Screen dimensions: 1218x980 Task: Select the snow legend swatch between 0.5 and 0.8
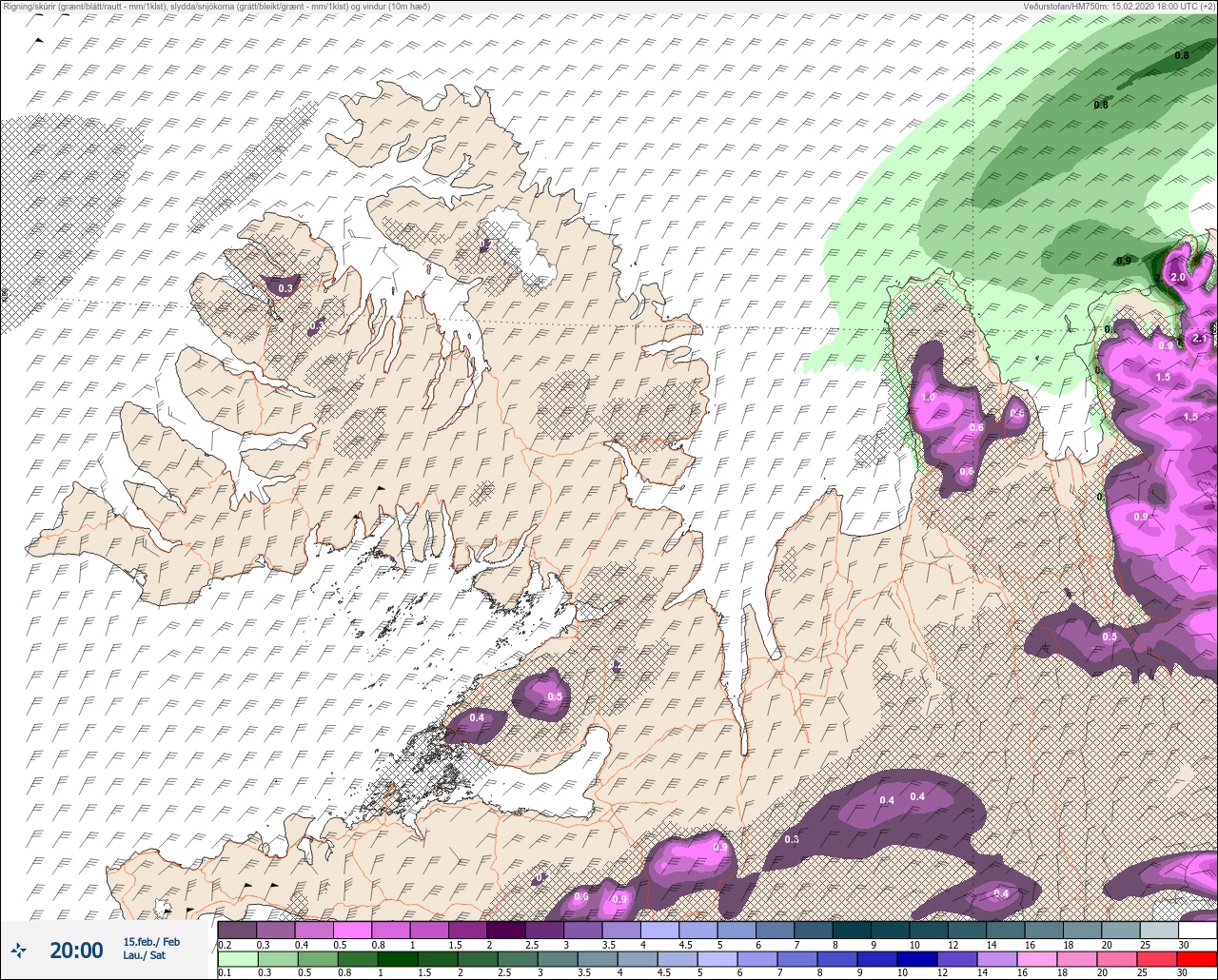click(353, 930)
